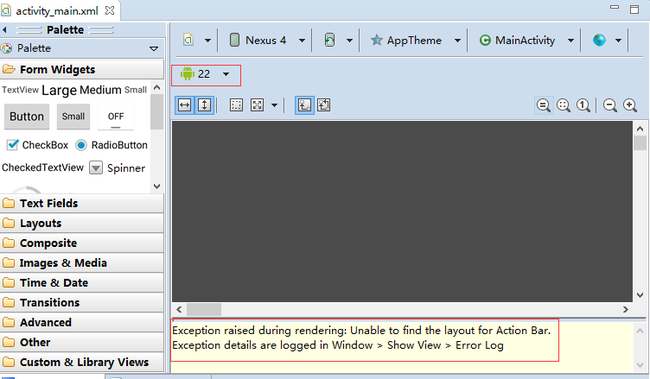Expand the Advanced category

(x=82, y=323)
